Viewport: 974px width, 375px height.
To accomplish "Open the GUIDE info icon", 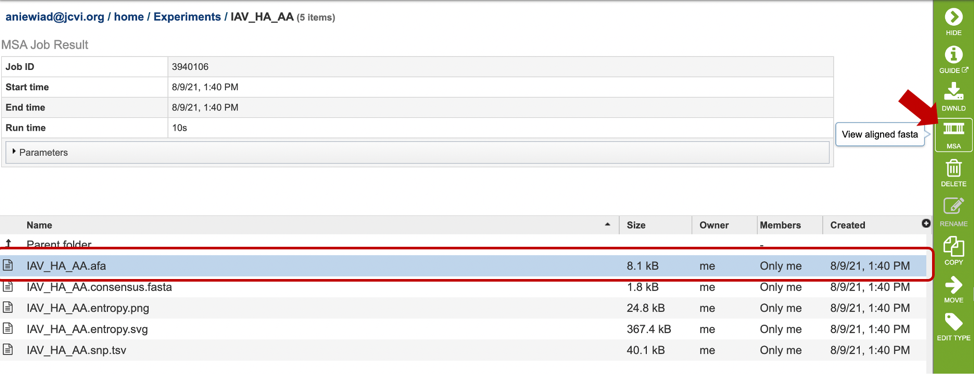I will (x=953, y=55).
